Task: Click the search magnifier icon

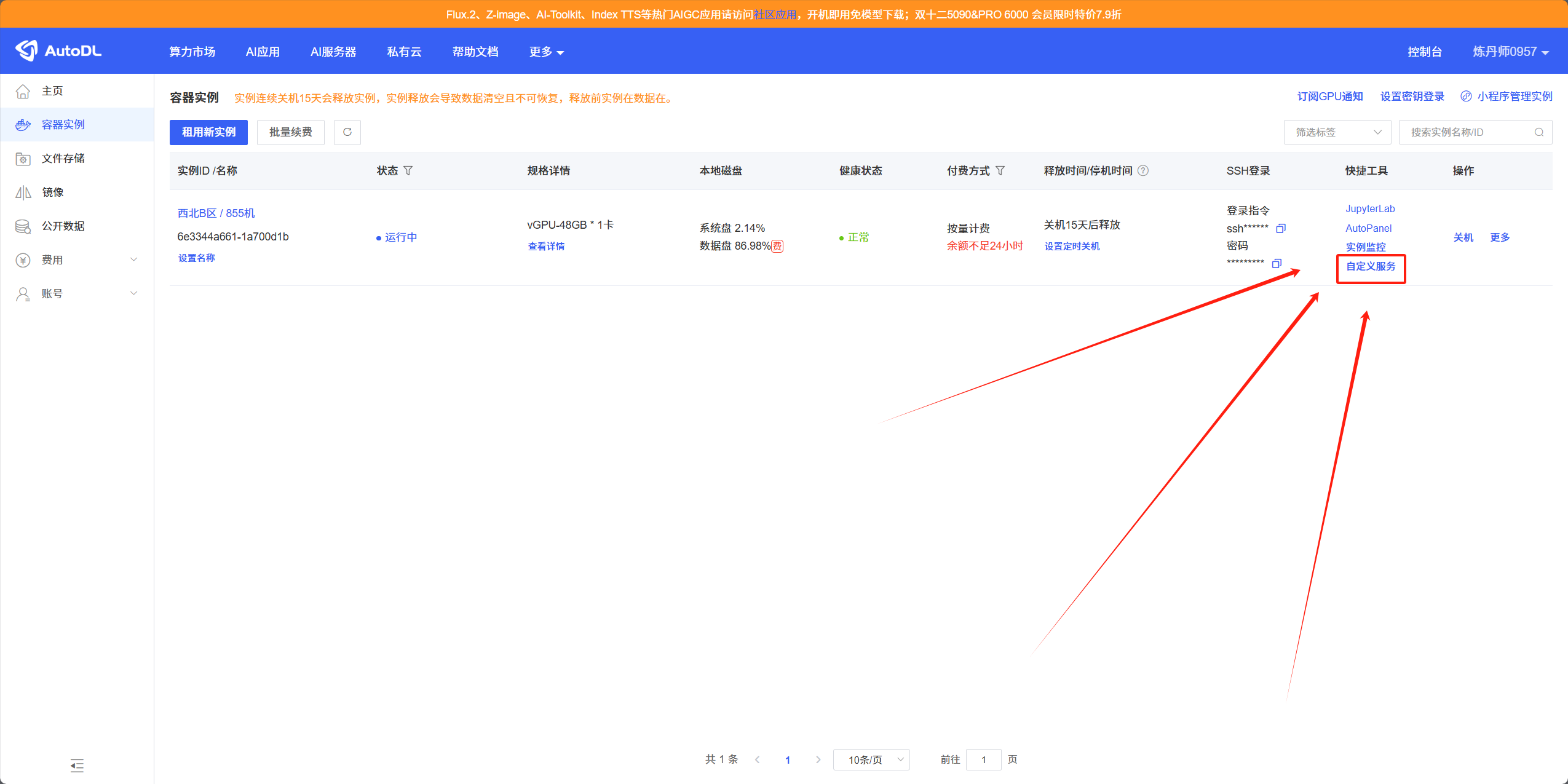Action: tap(1538, 132)
